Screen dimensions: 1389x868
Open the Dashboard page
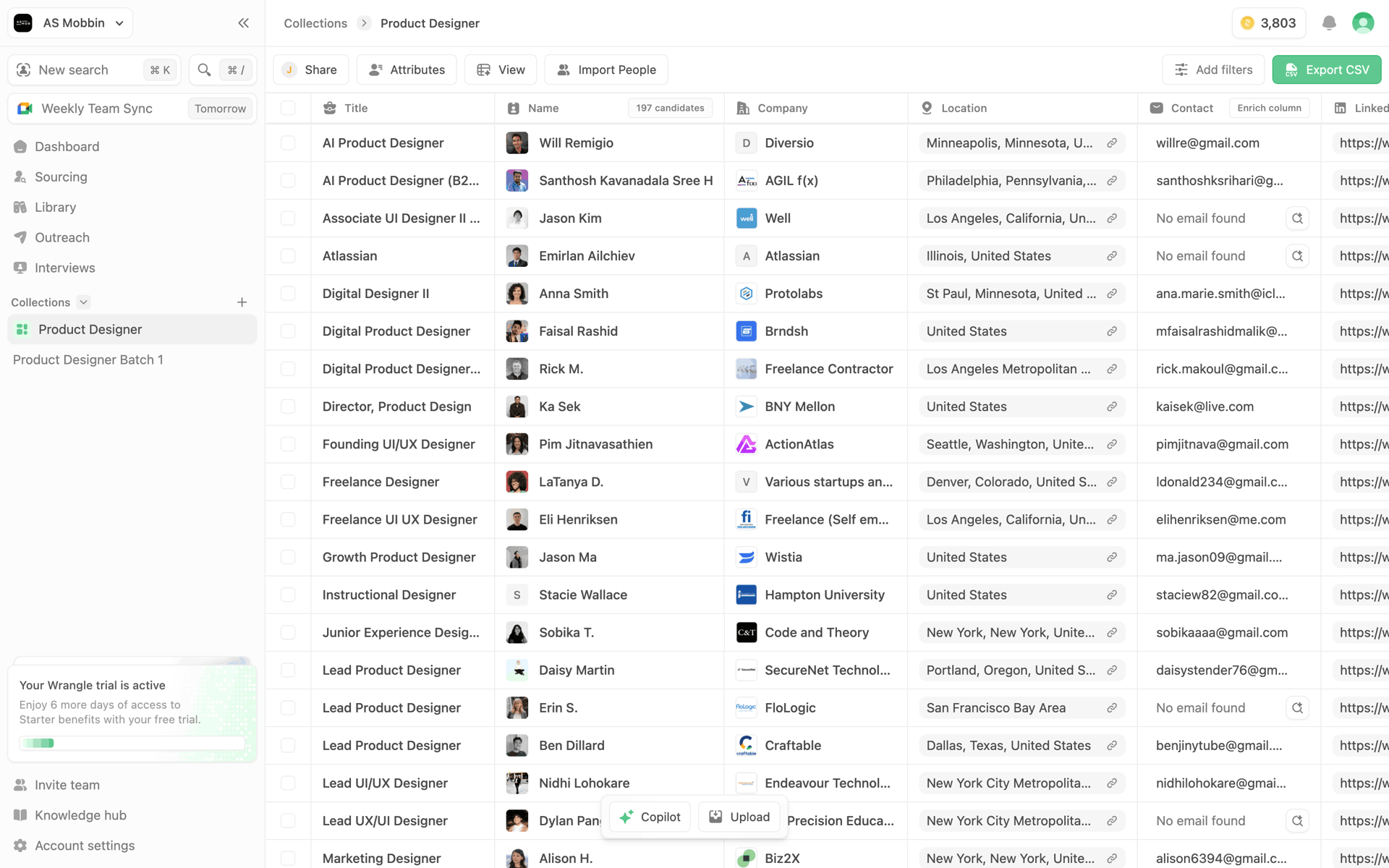click(x=67, y=147)
